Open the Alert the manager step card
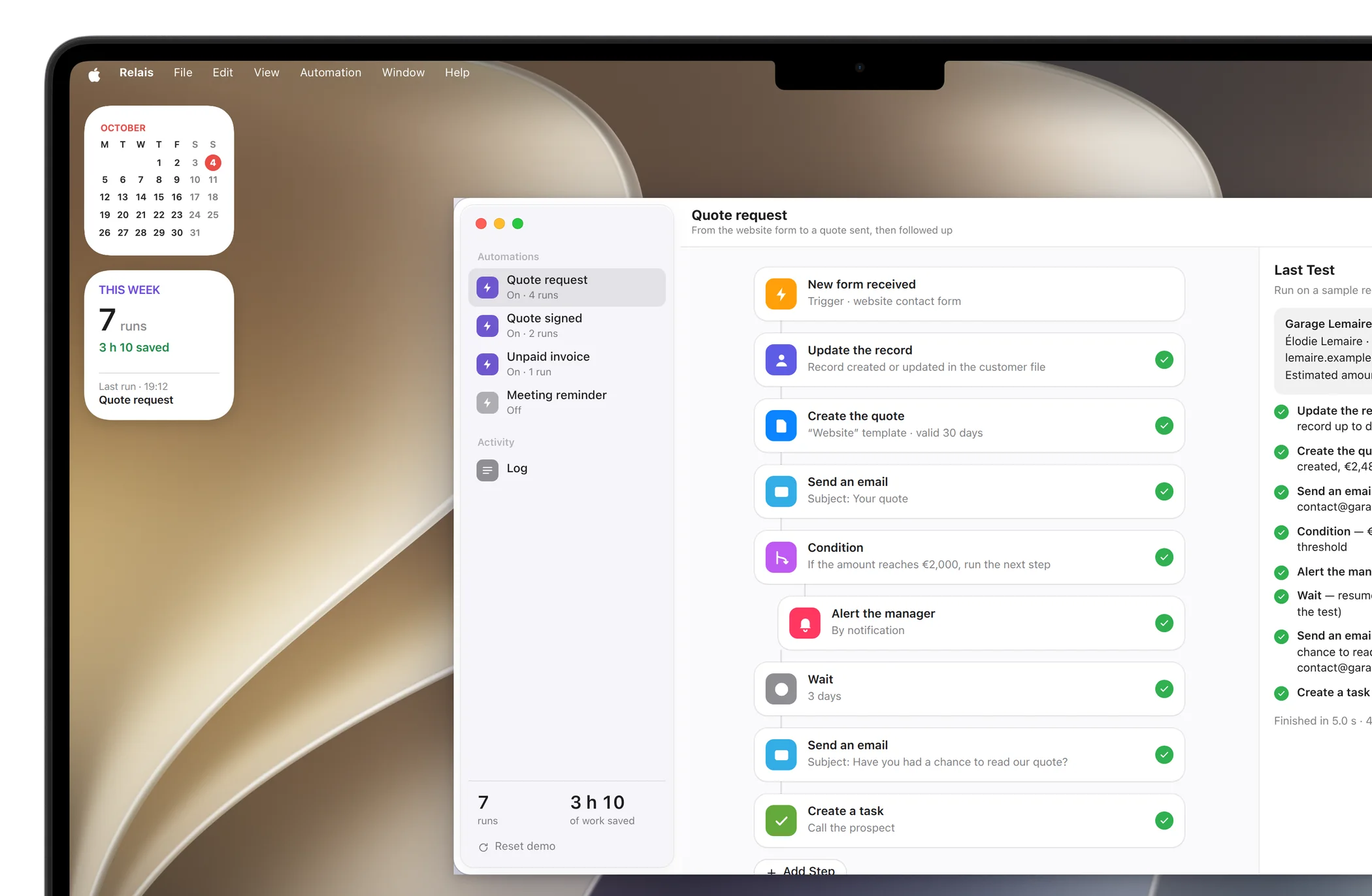Image resolution: width=1372 pixels, height=896 pixels. coord(981,623)
